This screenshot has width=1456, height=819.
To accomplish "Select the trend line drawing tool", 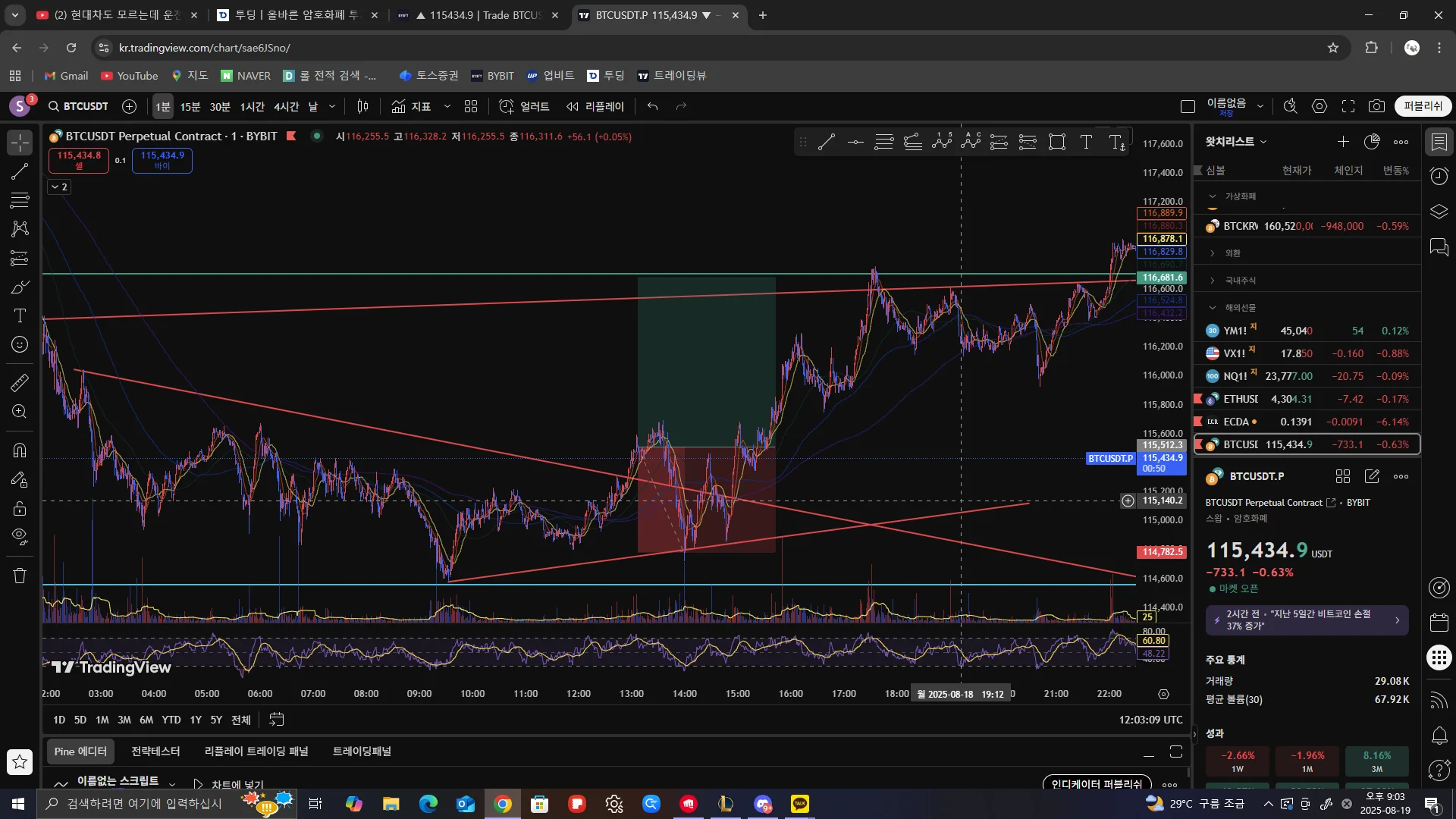I will tap(20, 171).
